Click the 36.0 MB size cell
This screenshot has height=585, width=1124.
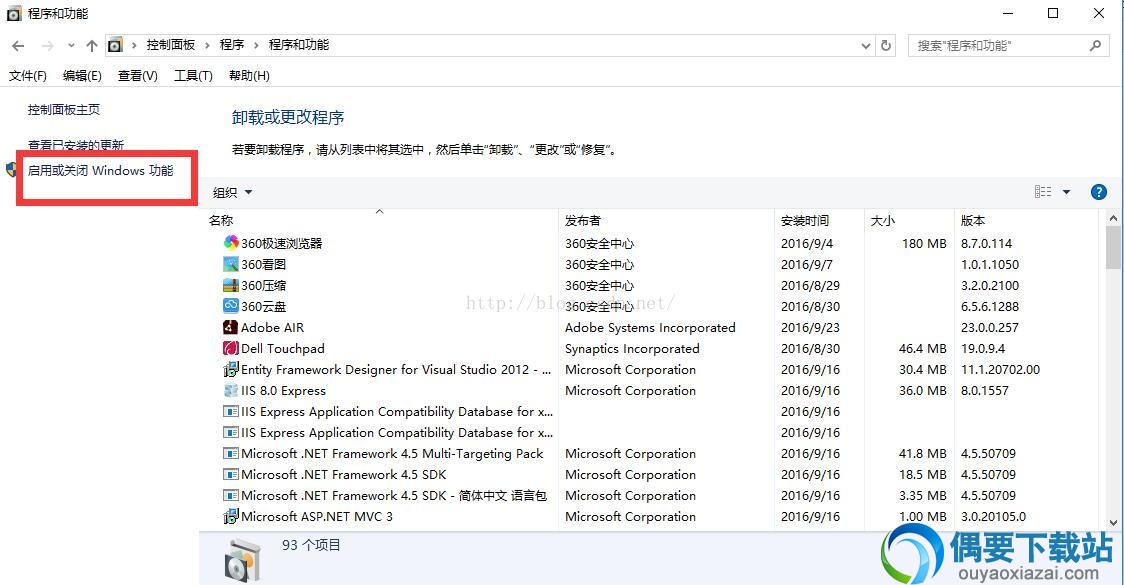[923, 391]
